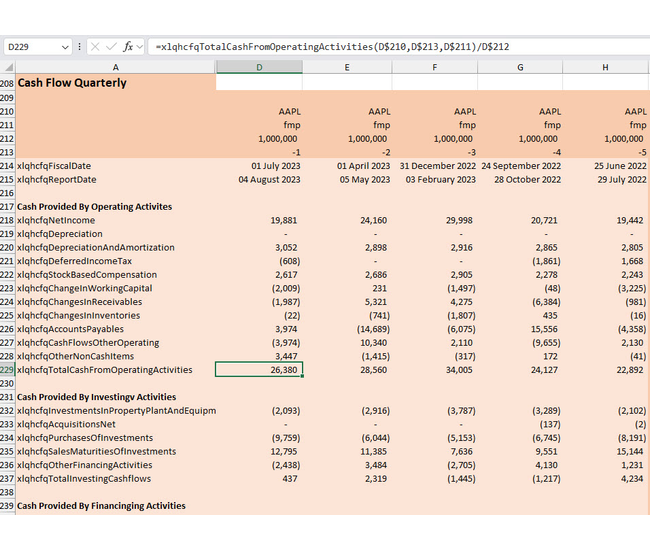Click Cash Provided By Financinging Activities heading
The height and width of the screenshot is (550, 650).
116,506
